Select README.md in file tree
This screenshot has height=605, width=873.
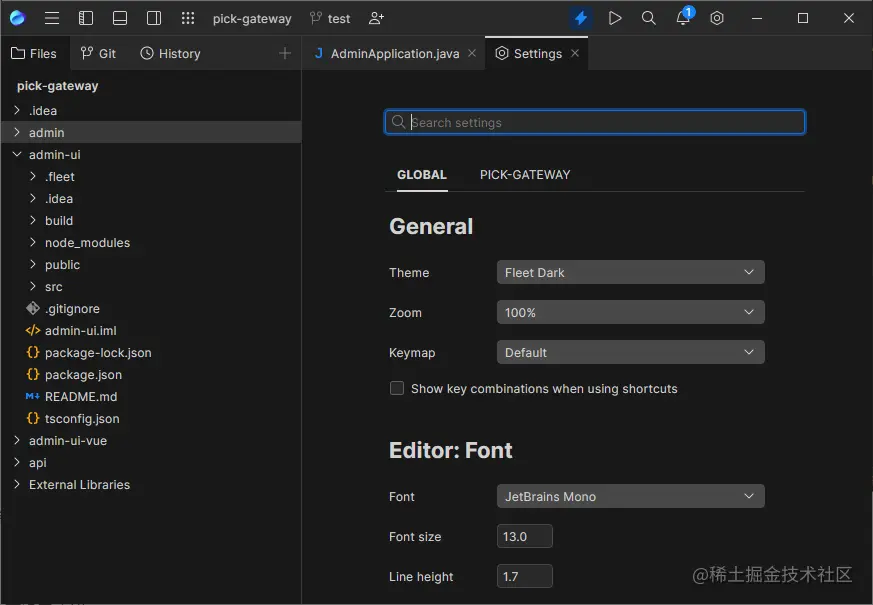coord(81,397)
